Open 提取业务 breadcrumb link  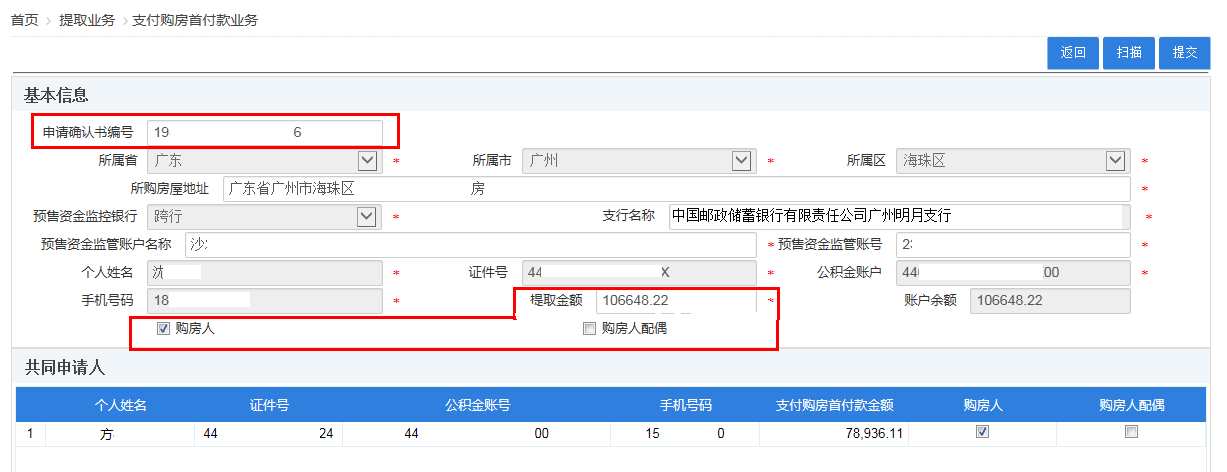[x=87, y=20]
